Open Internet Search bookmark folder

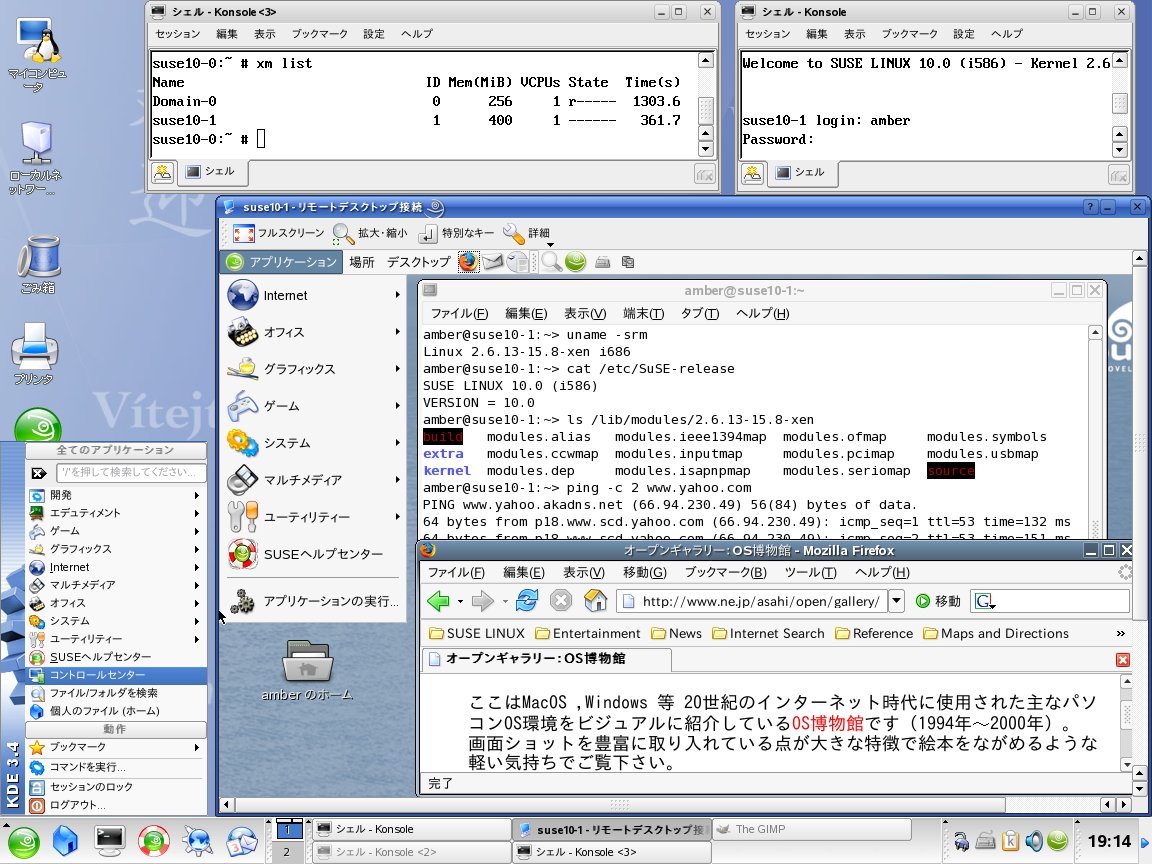768,633
